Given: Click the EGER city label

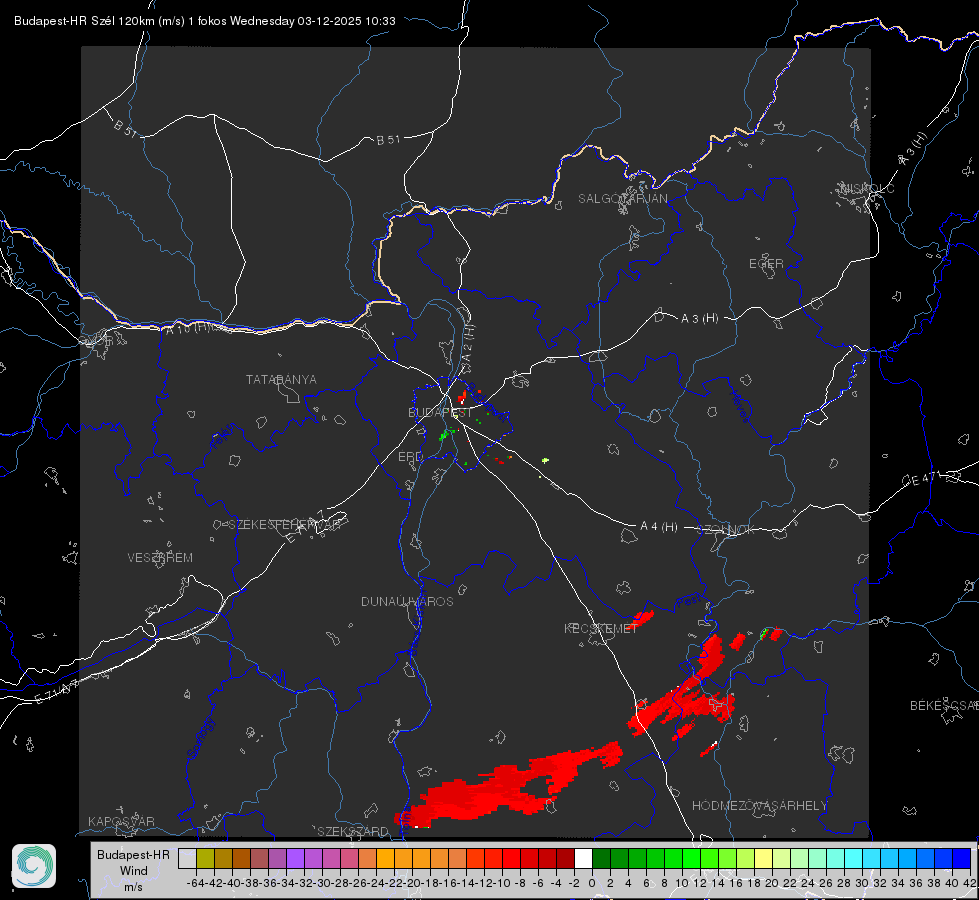Looking at the screenshot, I should [766, 264].
